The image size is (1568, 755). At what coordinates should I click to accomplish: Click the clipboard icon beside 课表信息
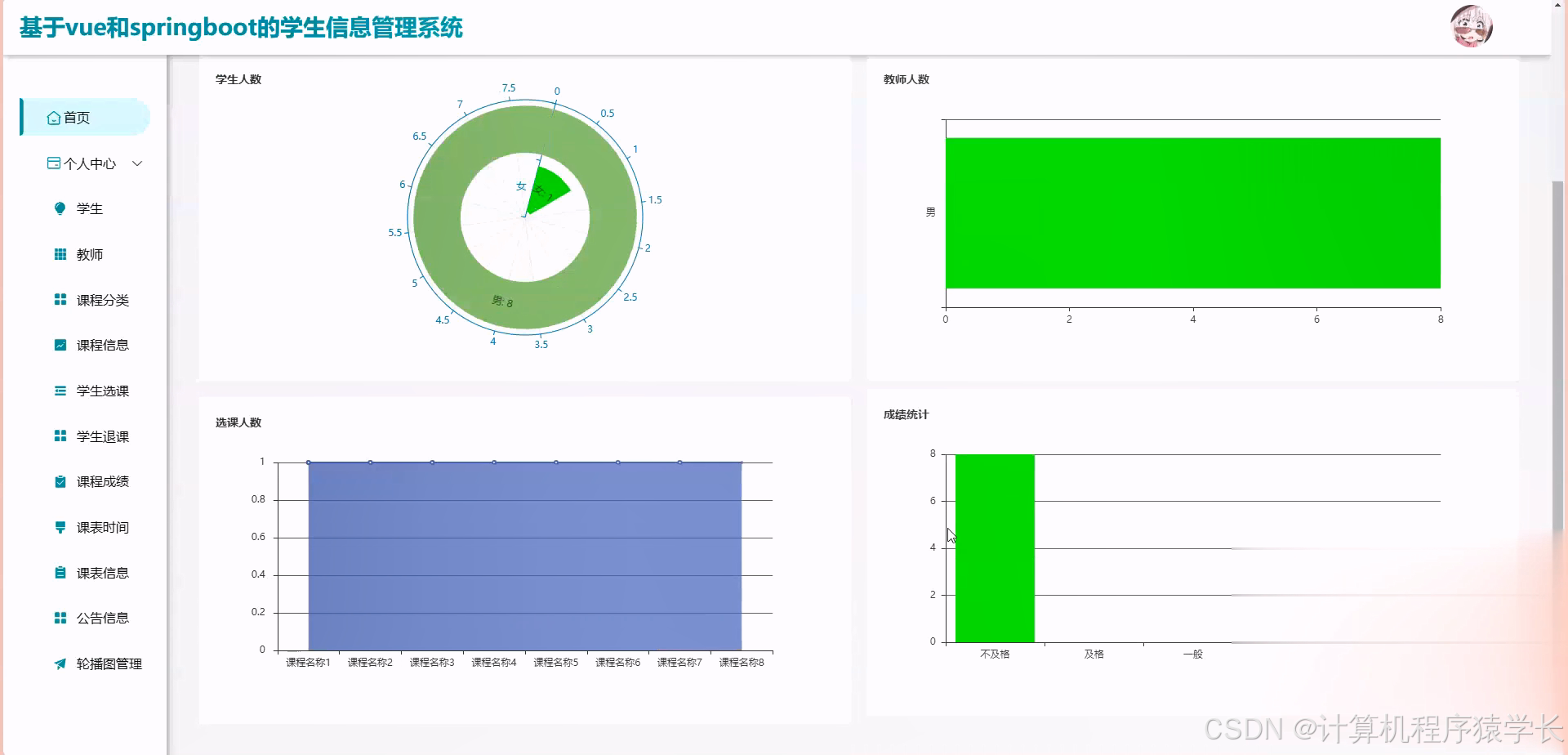click(x=60, y=573)
